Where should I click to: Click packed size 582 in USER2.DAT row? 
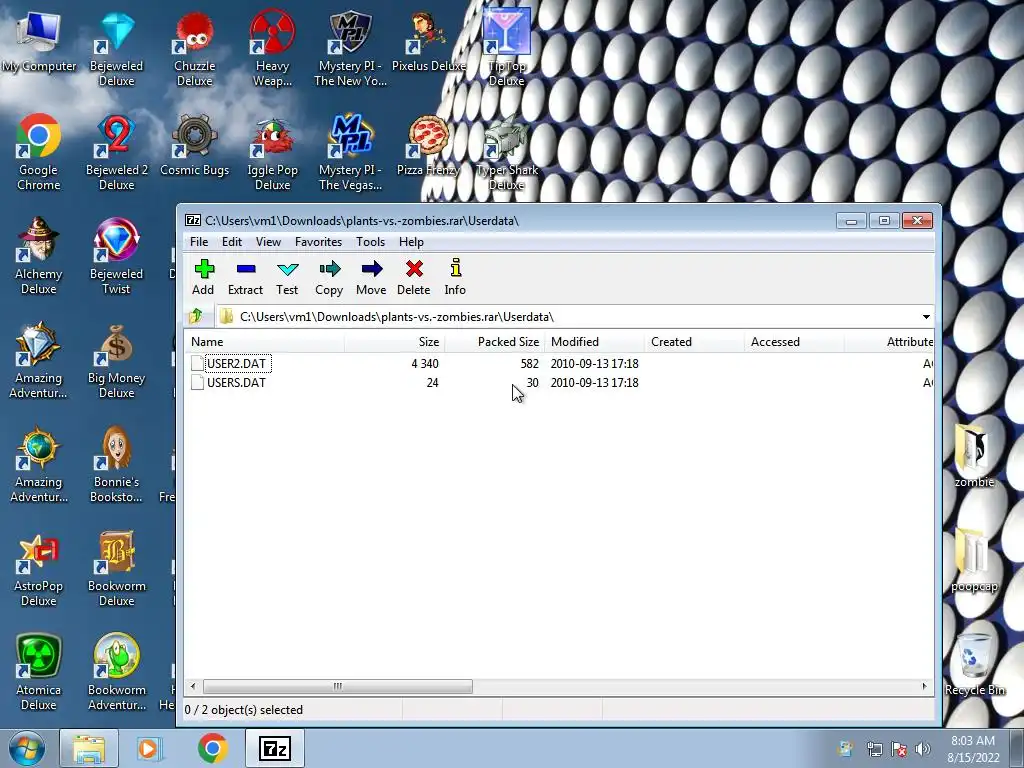pyautogui.click(x=530, y=364)
